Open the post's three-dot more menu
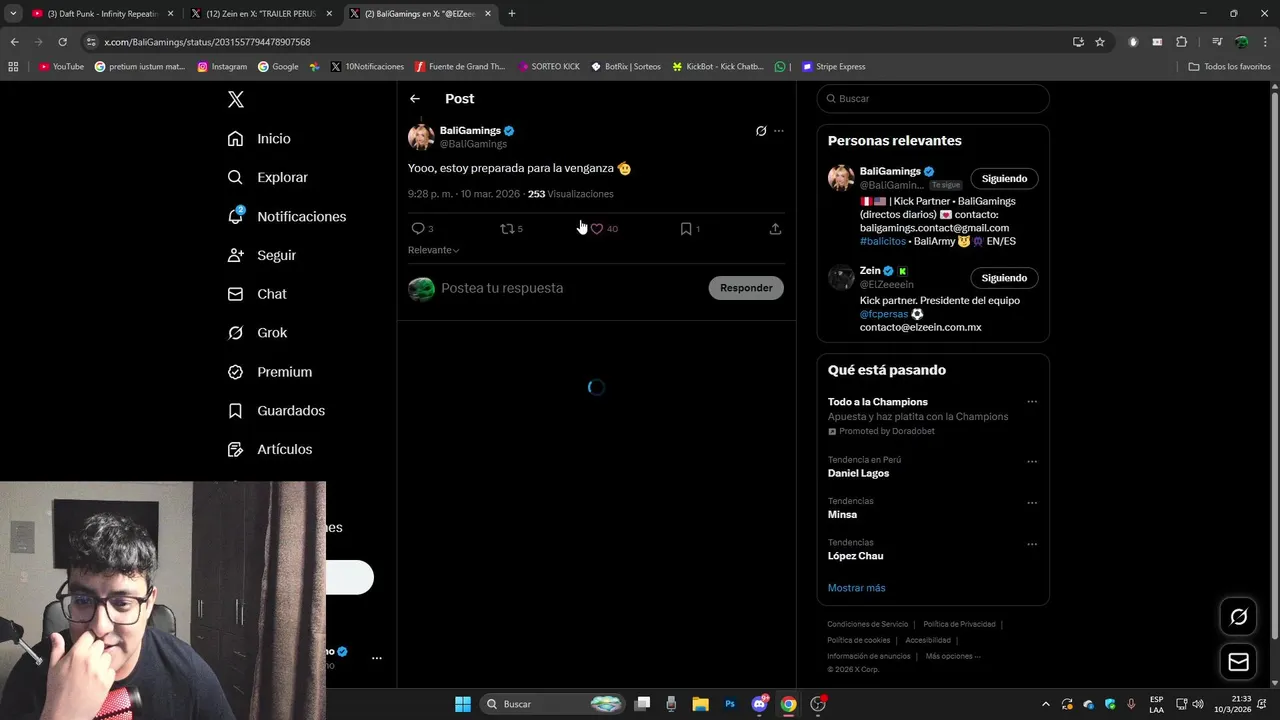Image resolution: width=1280 pixels, height=720 pixels. tap(779, 131)
